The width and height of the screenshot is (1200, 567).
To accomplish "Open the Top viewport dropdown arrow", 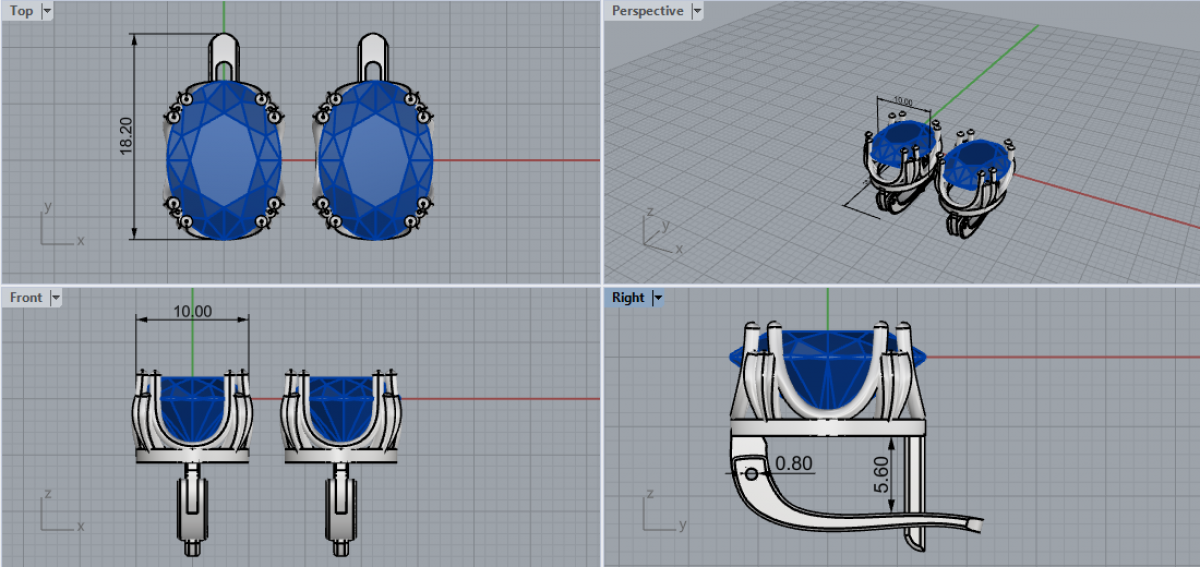I will click(x=47, y=11).
